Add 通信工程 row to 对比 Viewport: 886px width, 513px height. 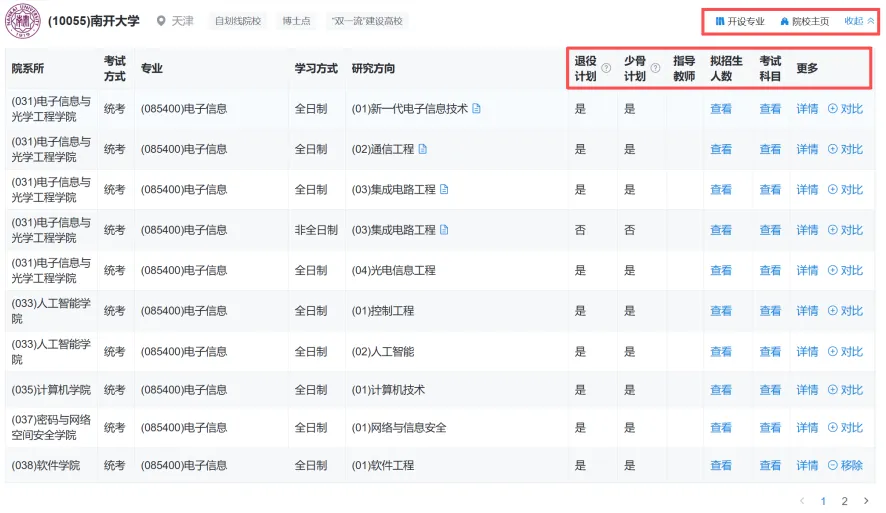pos(845,149)
